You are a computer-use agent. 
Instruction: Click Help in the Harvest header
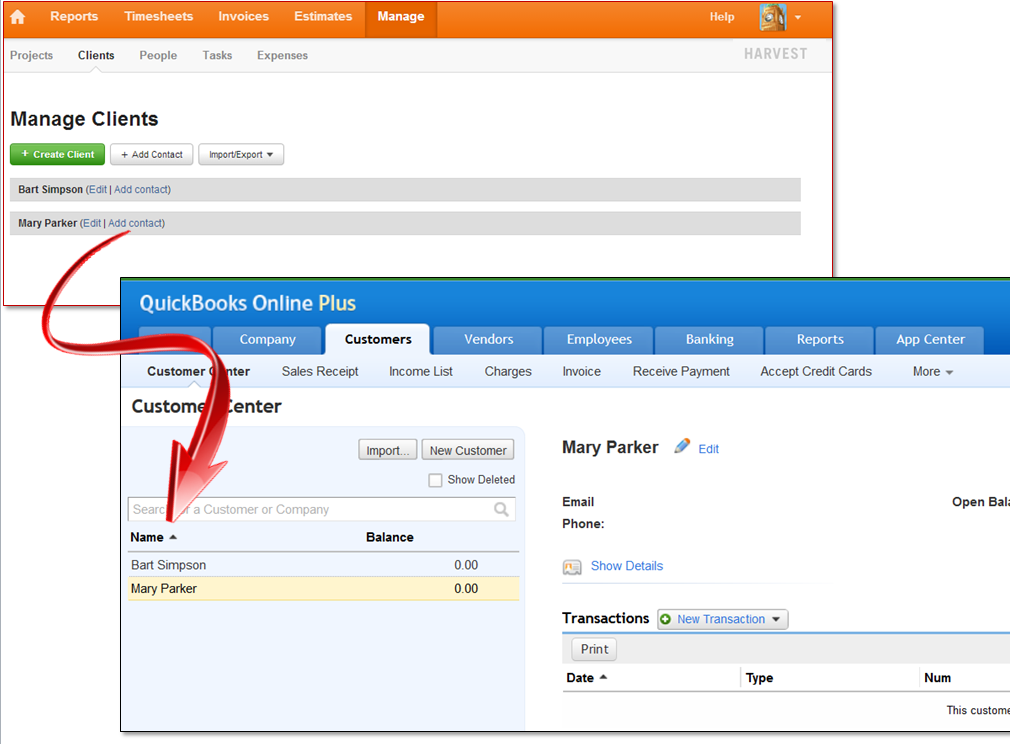(721, 17)
